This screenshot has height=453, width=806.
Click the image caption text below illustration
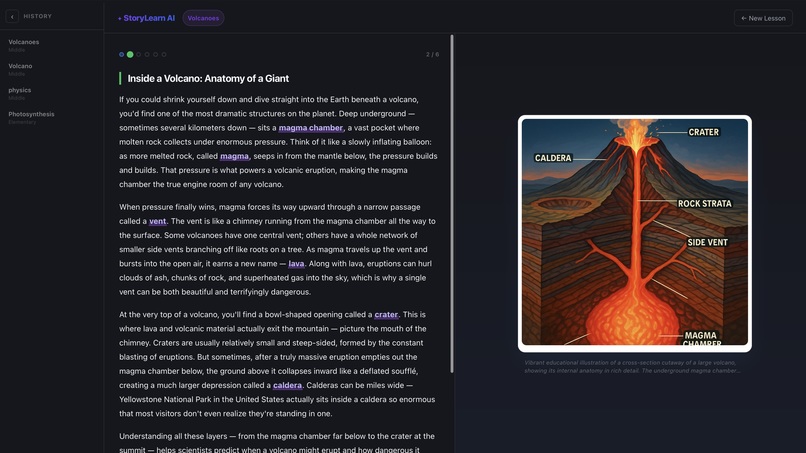pos(632,367)
